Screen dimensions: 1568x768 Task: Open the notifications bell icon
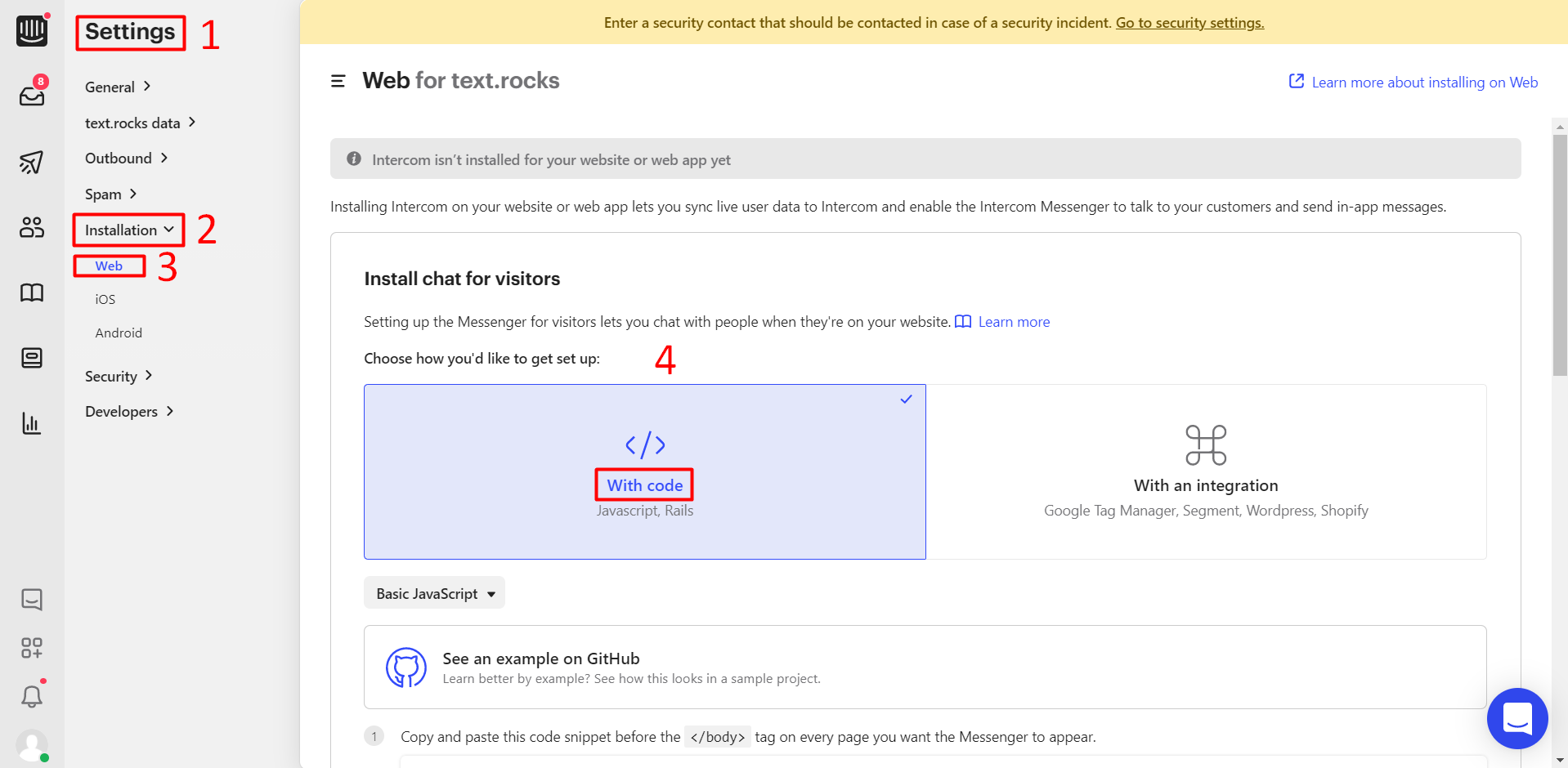click(x=32, y=696)
